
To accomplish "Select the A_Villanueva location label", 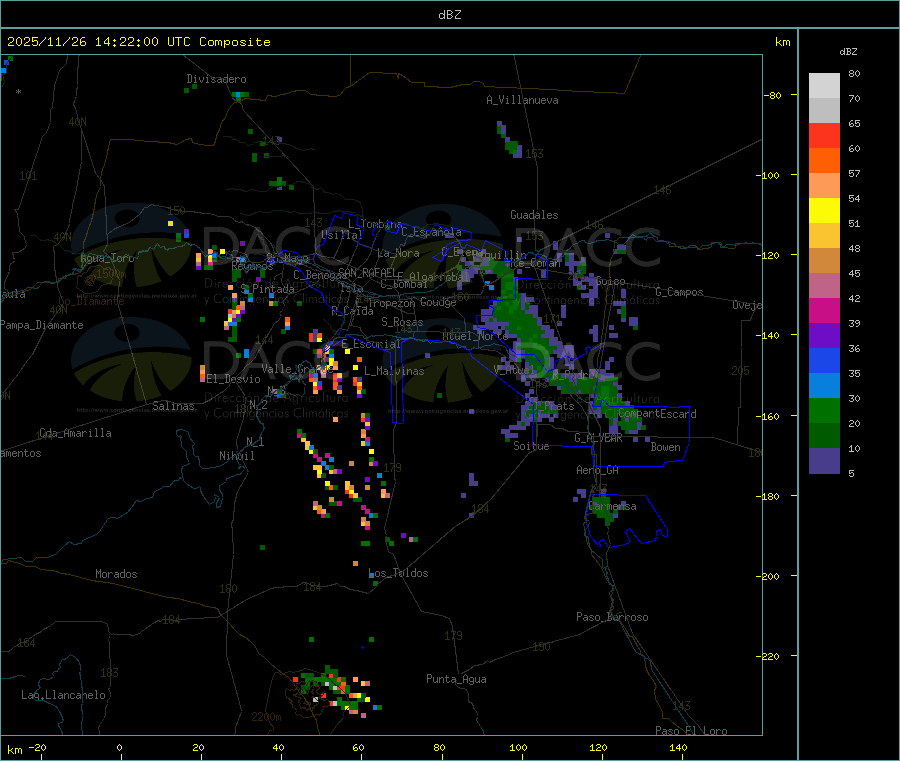I will click(522, 100).
